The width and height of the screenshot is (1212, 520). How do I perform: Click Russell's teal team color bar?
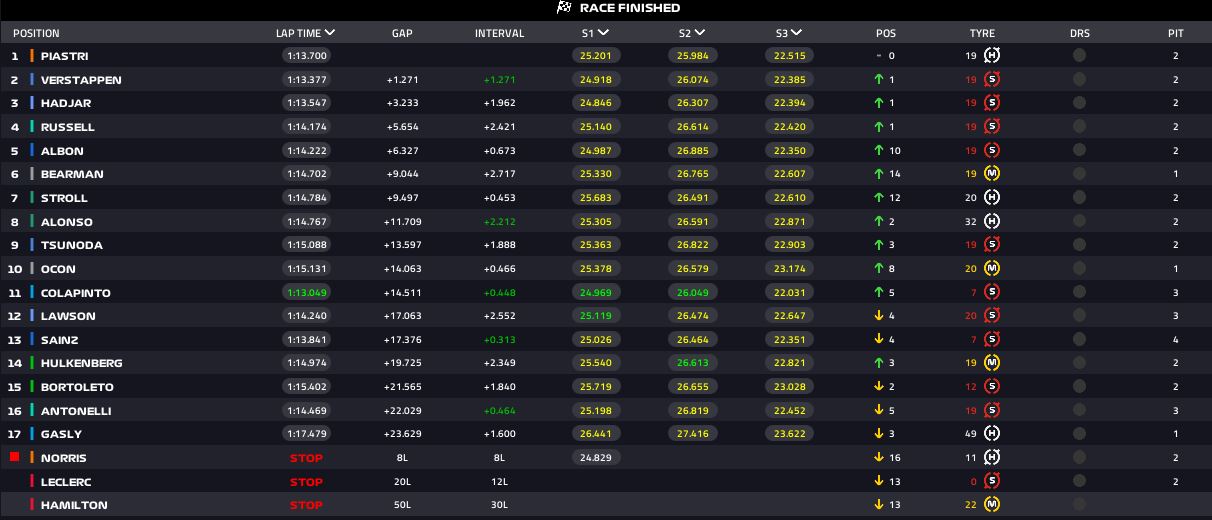tap(32, 127)
